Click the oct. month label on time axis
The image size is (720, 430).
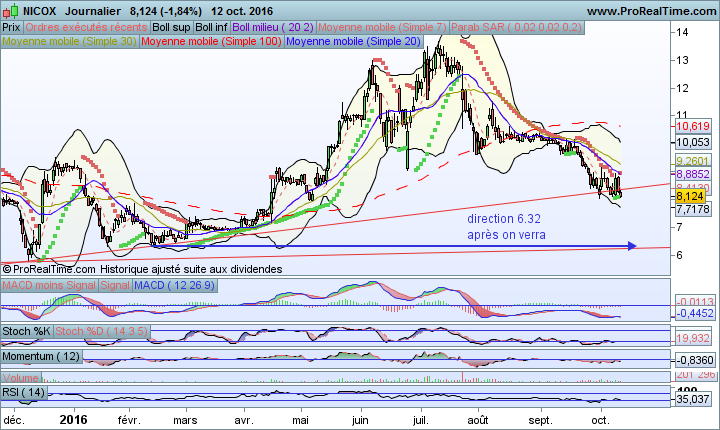pyautogui.click(x=600, y=420)
